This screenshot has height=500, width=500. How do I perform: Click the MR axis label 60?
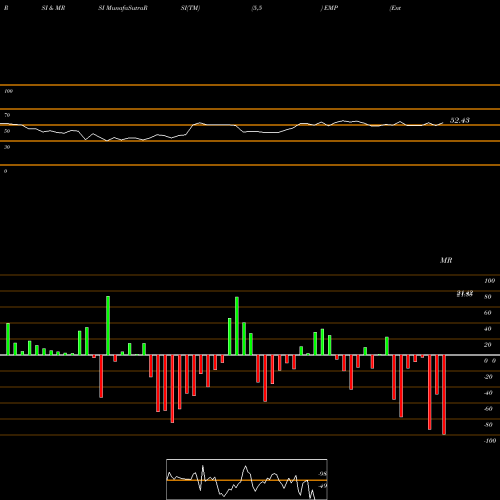tap(488, 313)
